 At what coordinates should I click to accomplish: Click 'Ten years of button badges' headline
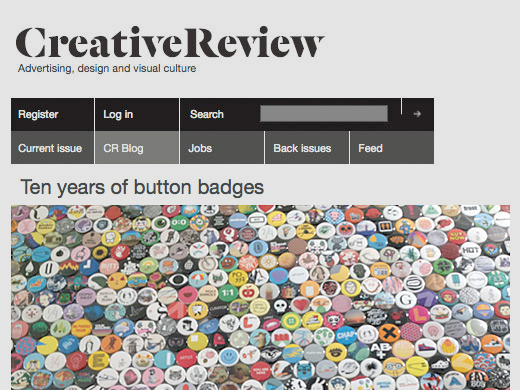click(142, 187)
